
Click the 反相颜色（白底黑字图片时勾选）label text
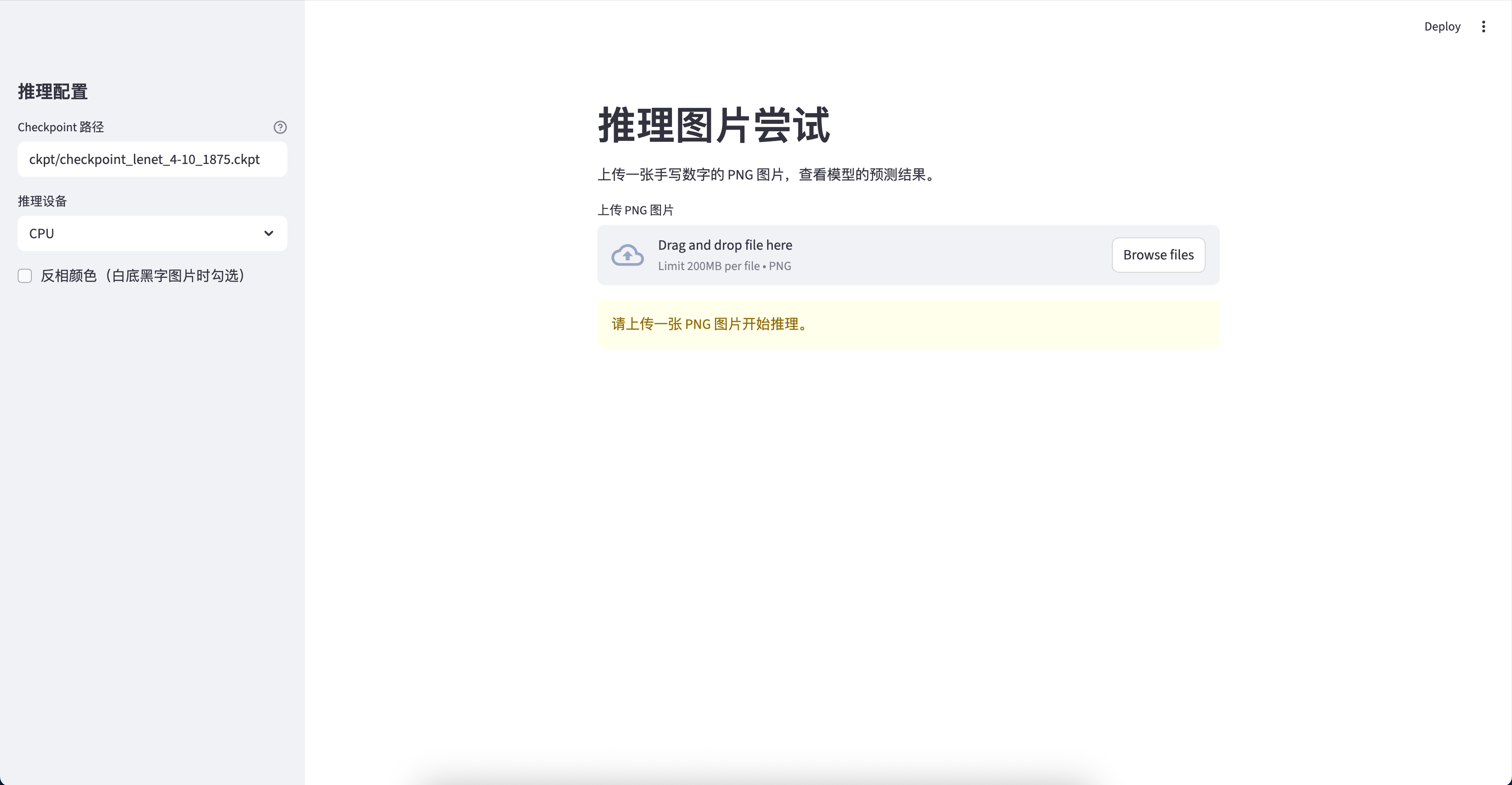coord(143,276)
